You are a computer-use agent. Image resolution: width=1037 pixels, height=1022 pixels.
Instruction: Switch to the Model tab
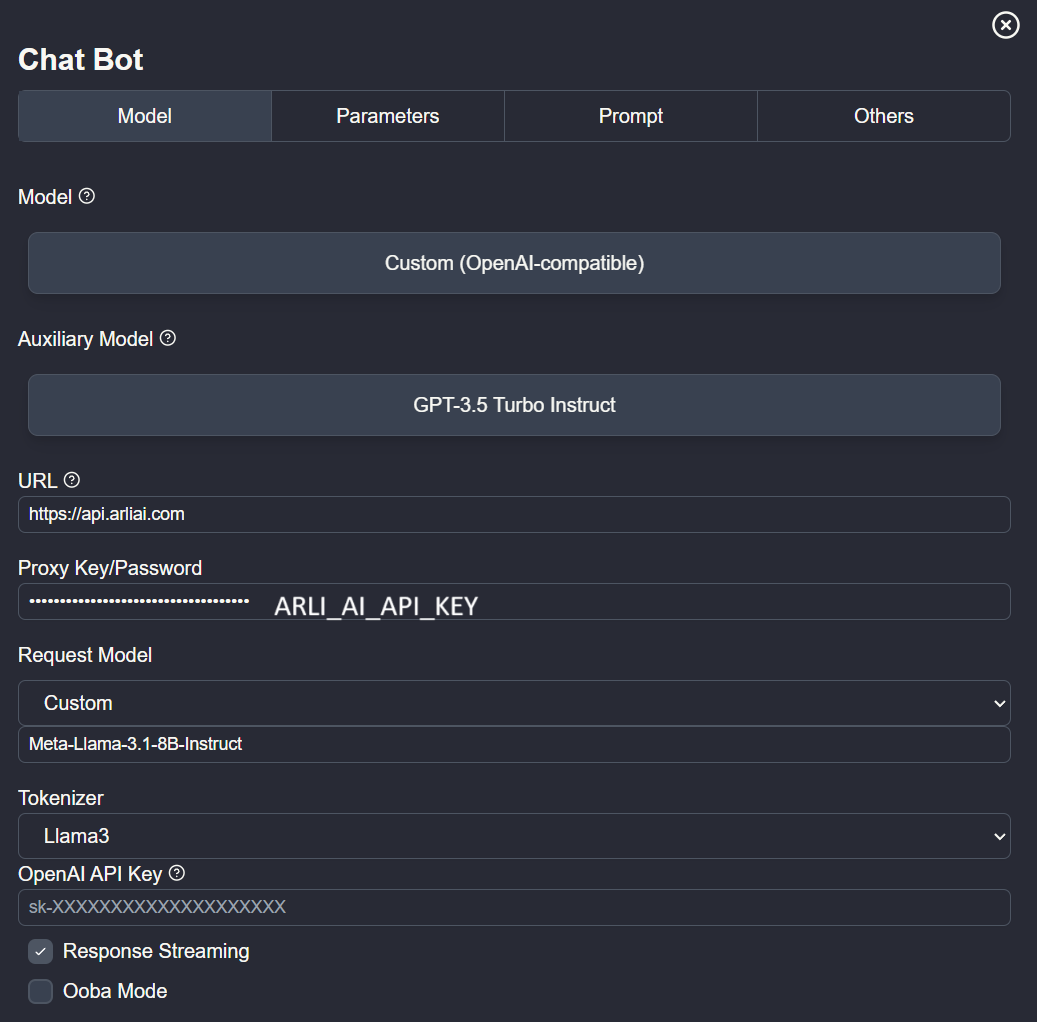coord(145,116)
